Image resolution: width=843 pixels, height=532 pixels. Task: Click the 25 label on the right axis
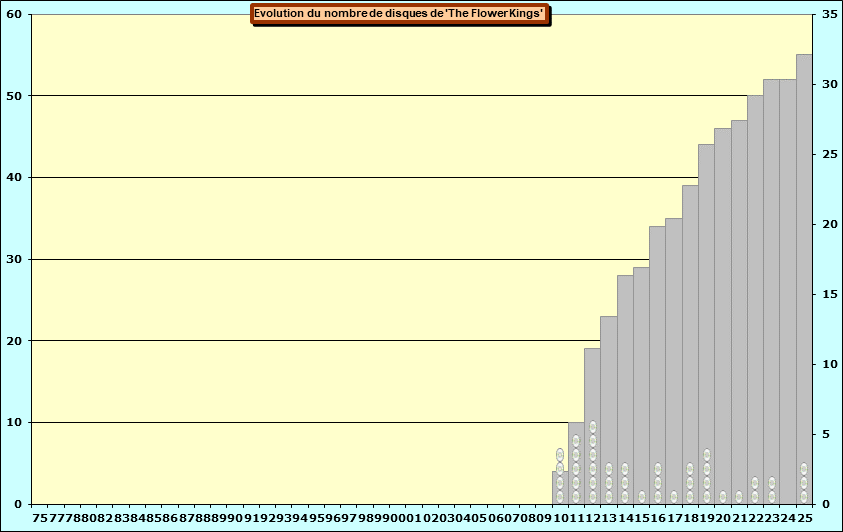coord(830,154)
